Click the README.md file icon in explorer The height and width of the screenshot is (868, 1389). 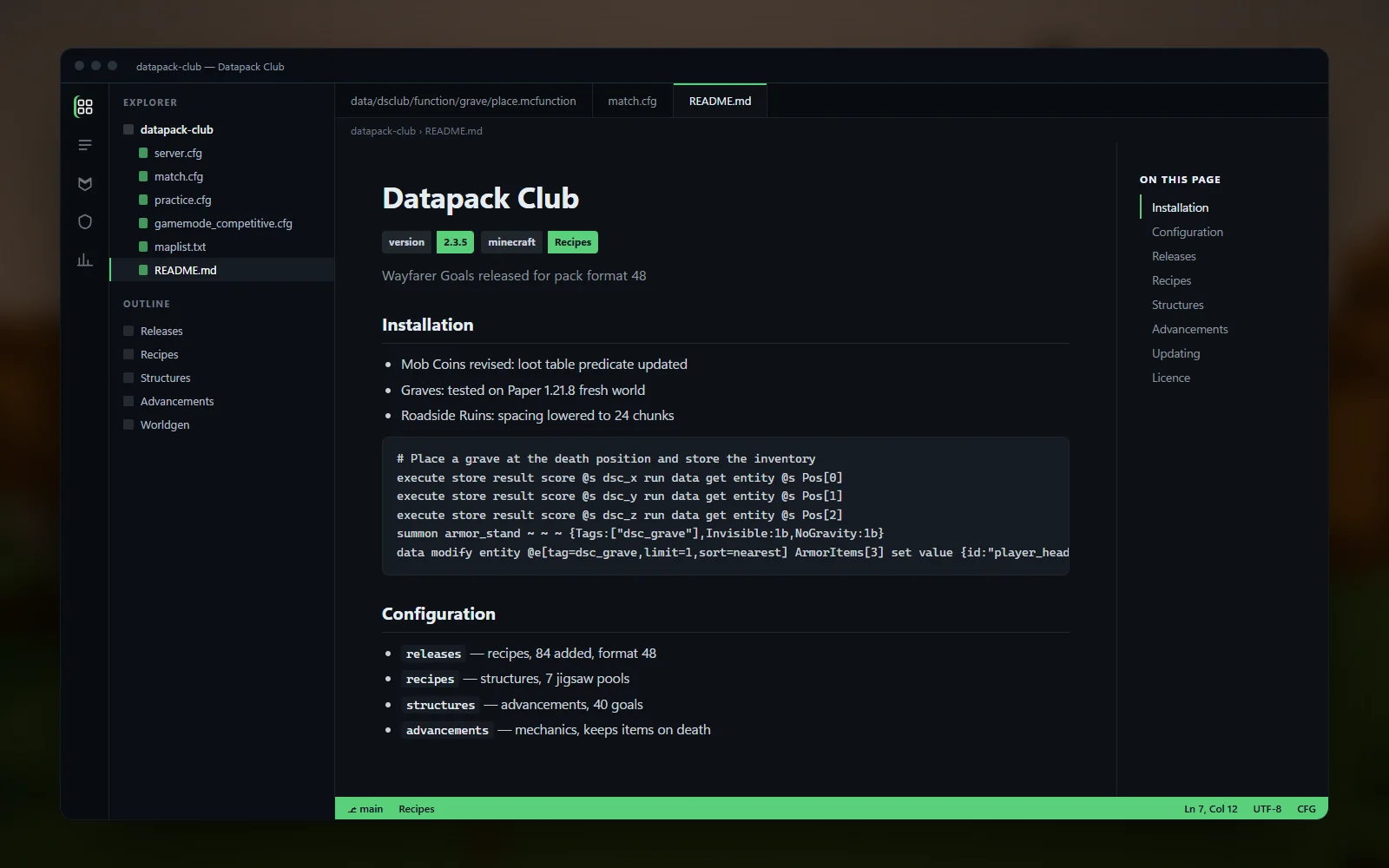(143, 270)
